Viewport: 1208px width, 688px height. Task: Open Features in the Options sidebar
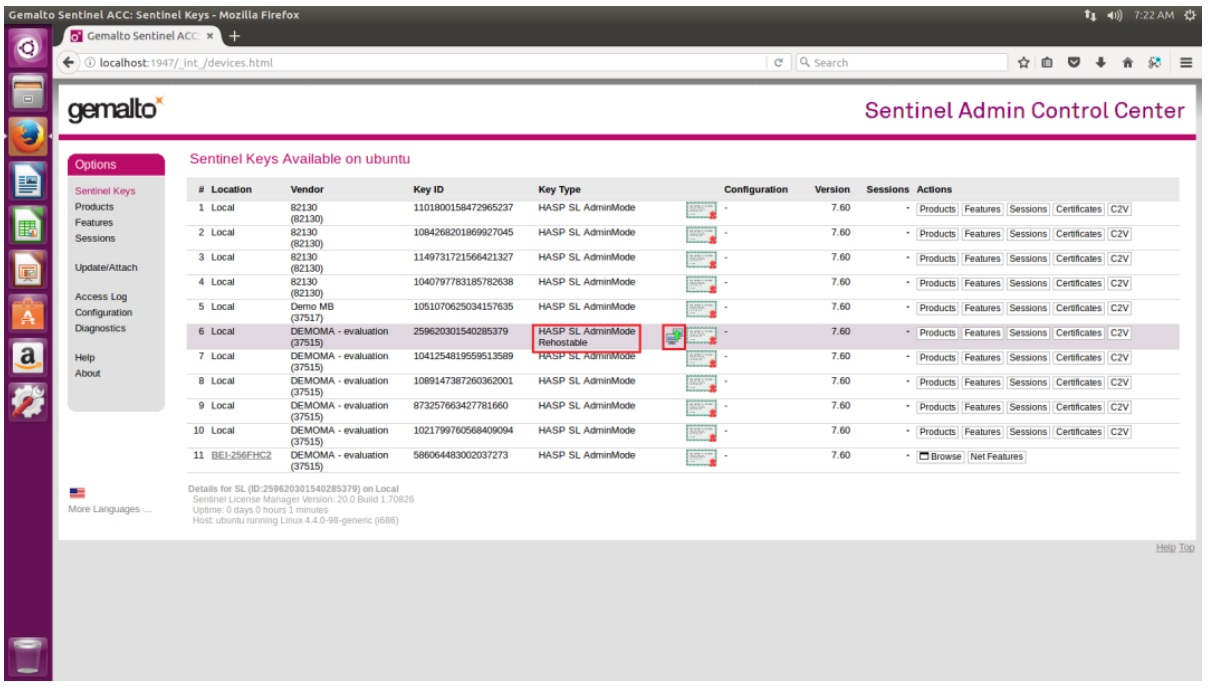[94, 222]
